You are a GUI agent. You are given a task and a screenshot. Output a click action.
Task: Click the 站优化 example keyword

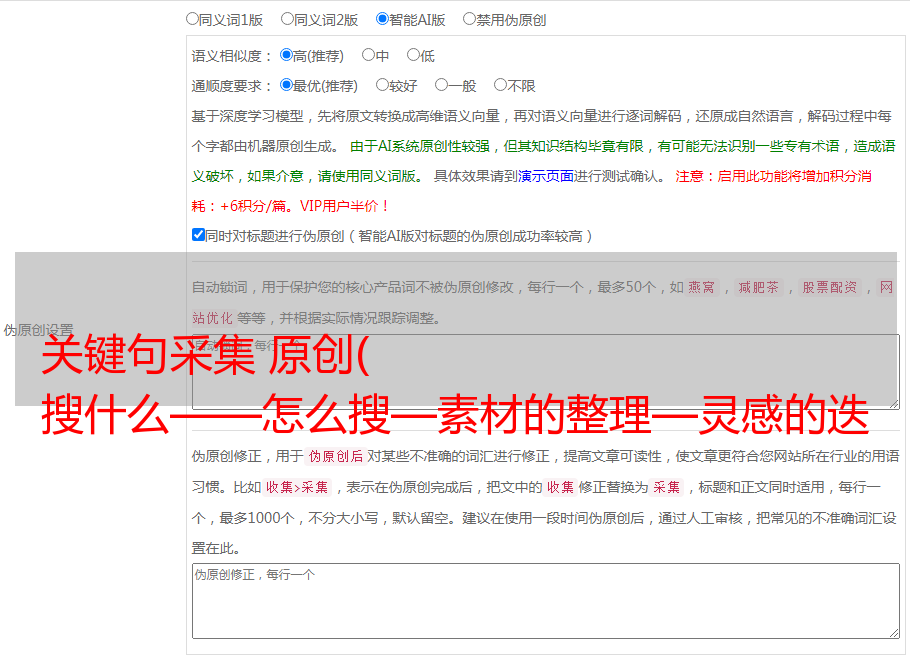pos(212,318)
